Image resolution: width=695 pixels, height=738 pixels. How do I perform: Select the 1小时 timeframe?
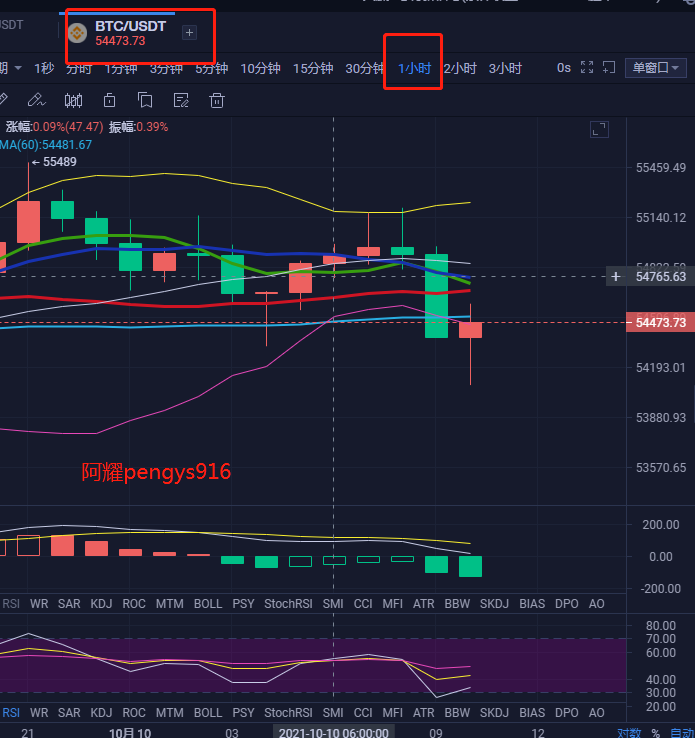(x=414, y=68)
